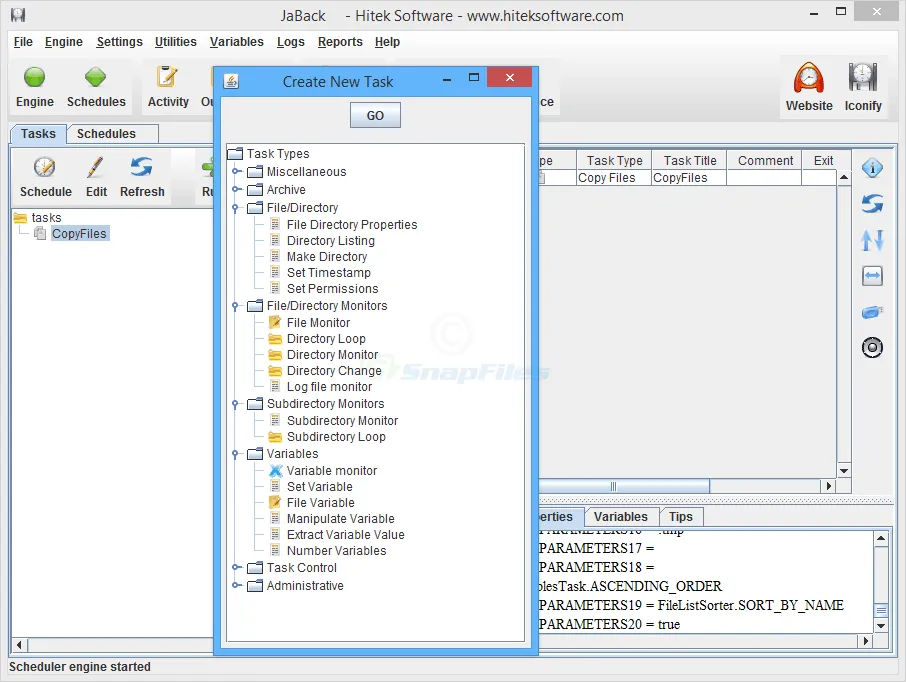Click the GO button

pyautogui.click(x=375, y=116)
